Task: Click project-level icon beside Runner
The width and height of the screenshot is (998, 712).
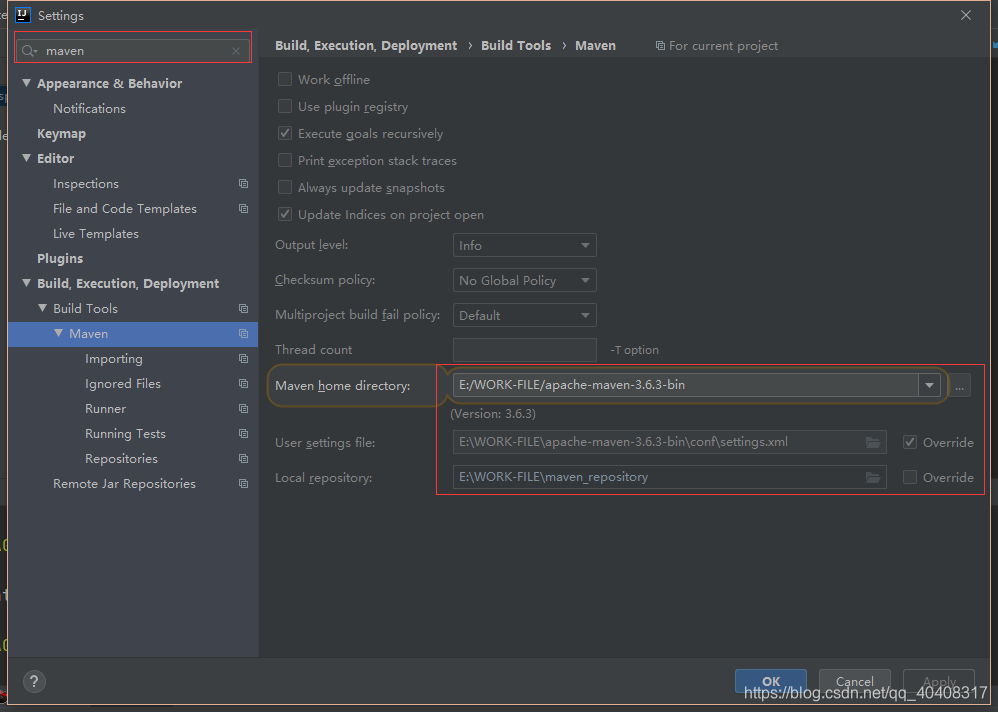Action: pos(243,408)
